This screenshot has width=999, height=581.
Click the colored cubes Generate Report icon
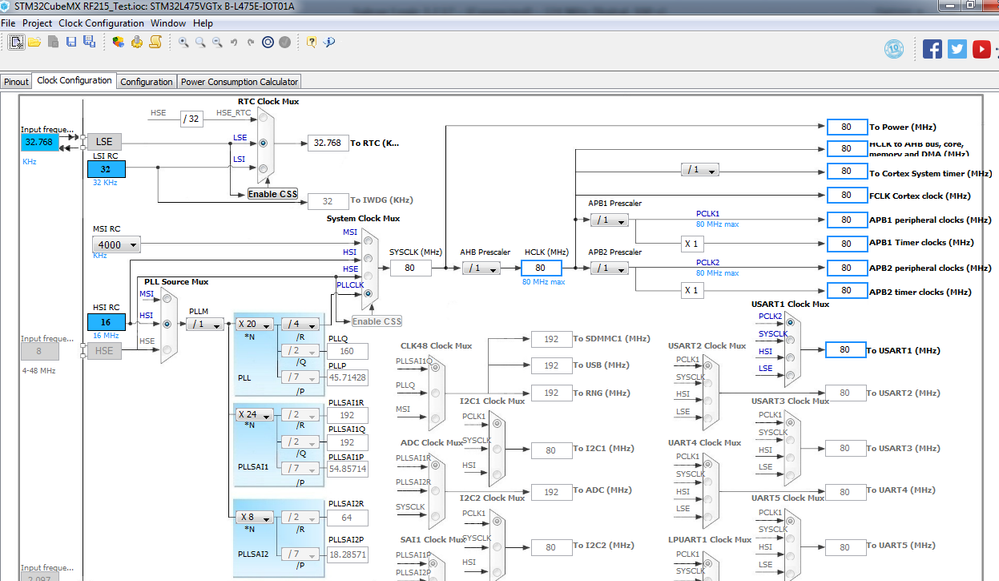click(x=118, y=42)
